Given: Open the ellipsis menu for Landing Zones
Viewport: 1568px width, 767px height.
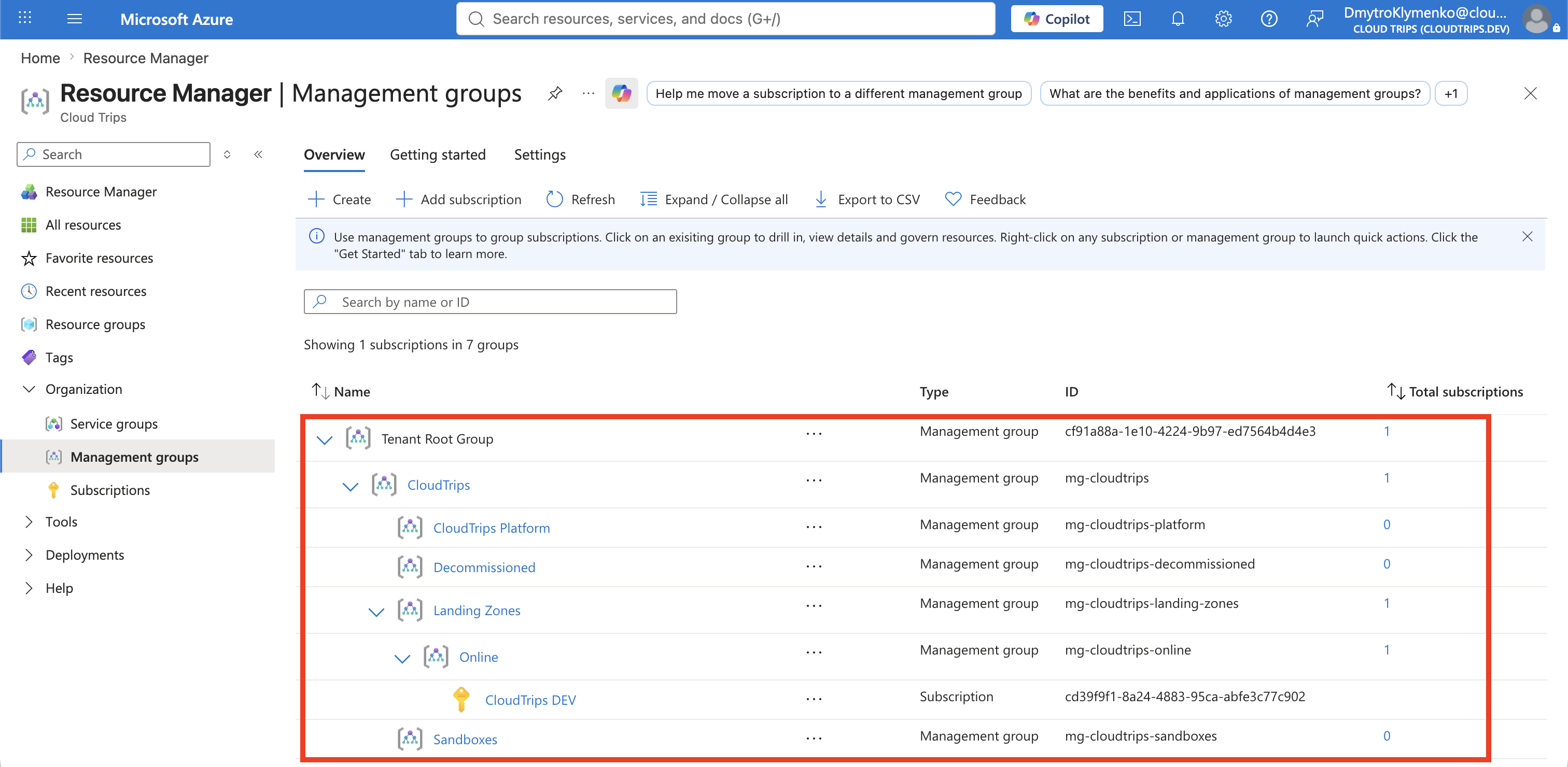Looking at the screenshot, I should pos(813,606).
